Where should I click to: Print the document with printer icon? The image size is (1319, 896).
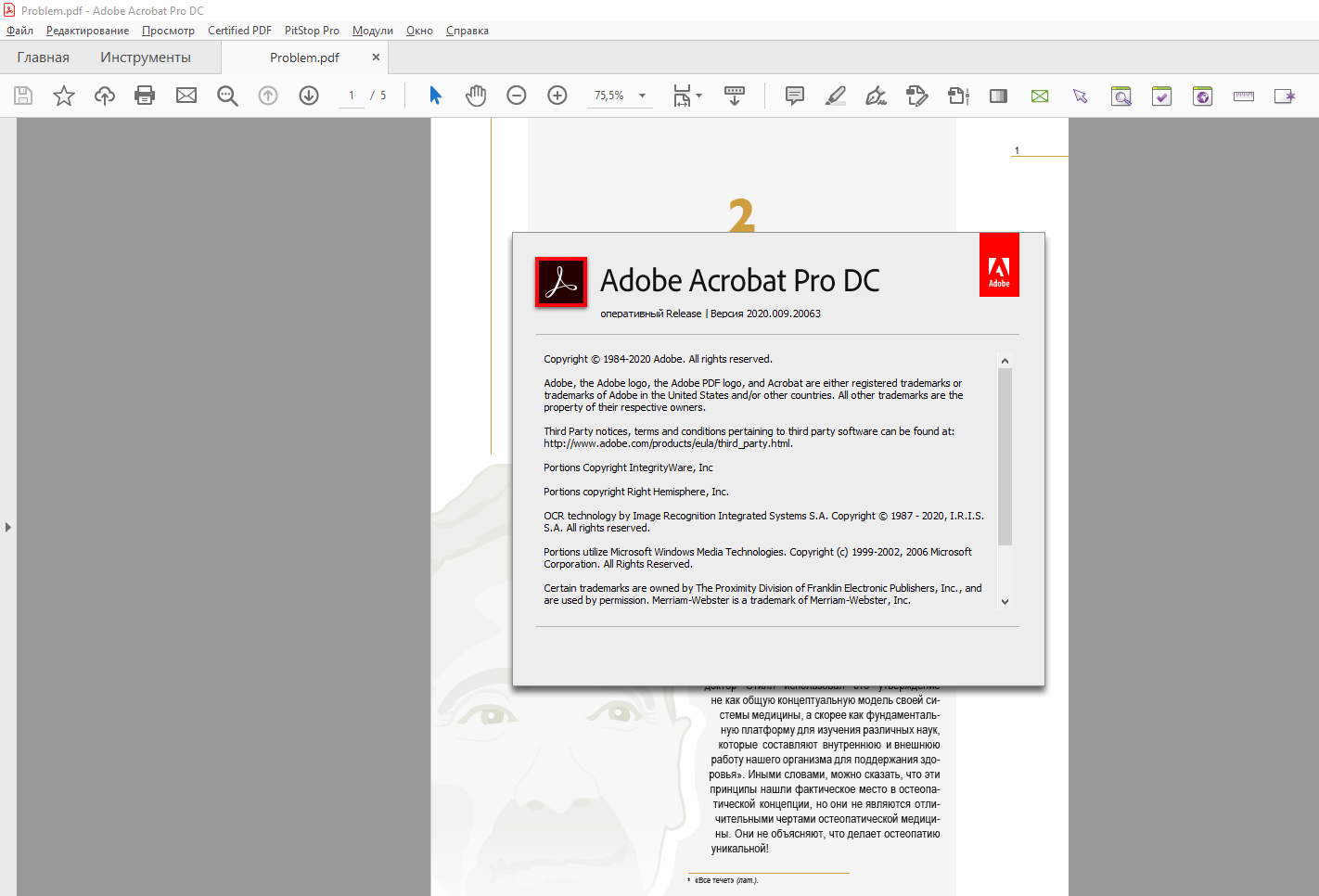pyautogui.click(x=145, y=96)
